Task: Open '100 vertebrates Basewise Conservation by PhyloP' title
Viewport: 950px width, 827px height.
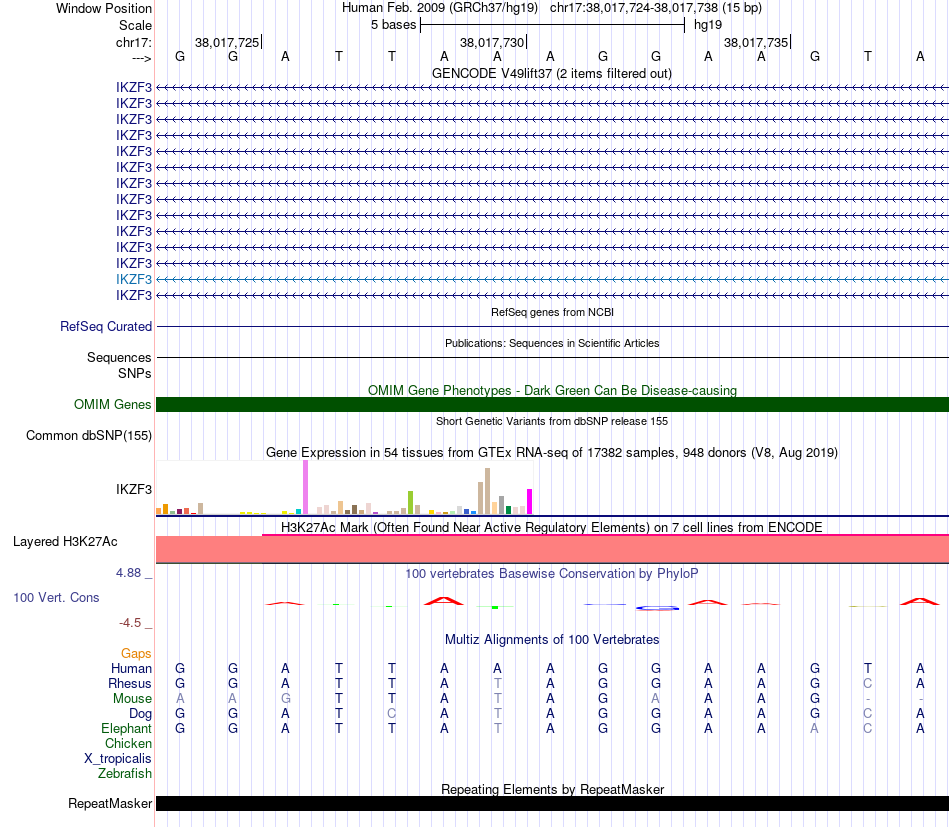Action: pos(552,573)
